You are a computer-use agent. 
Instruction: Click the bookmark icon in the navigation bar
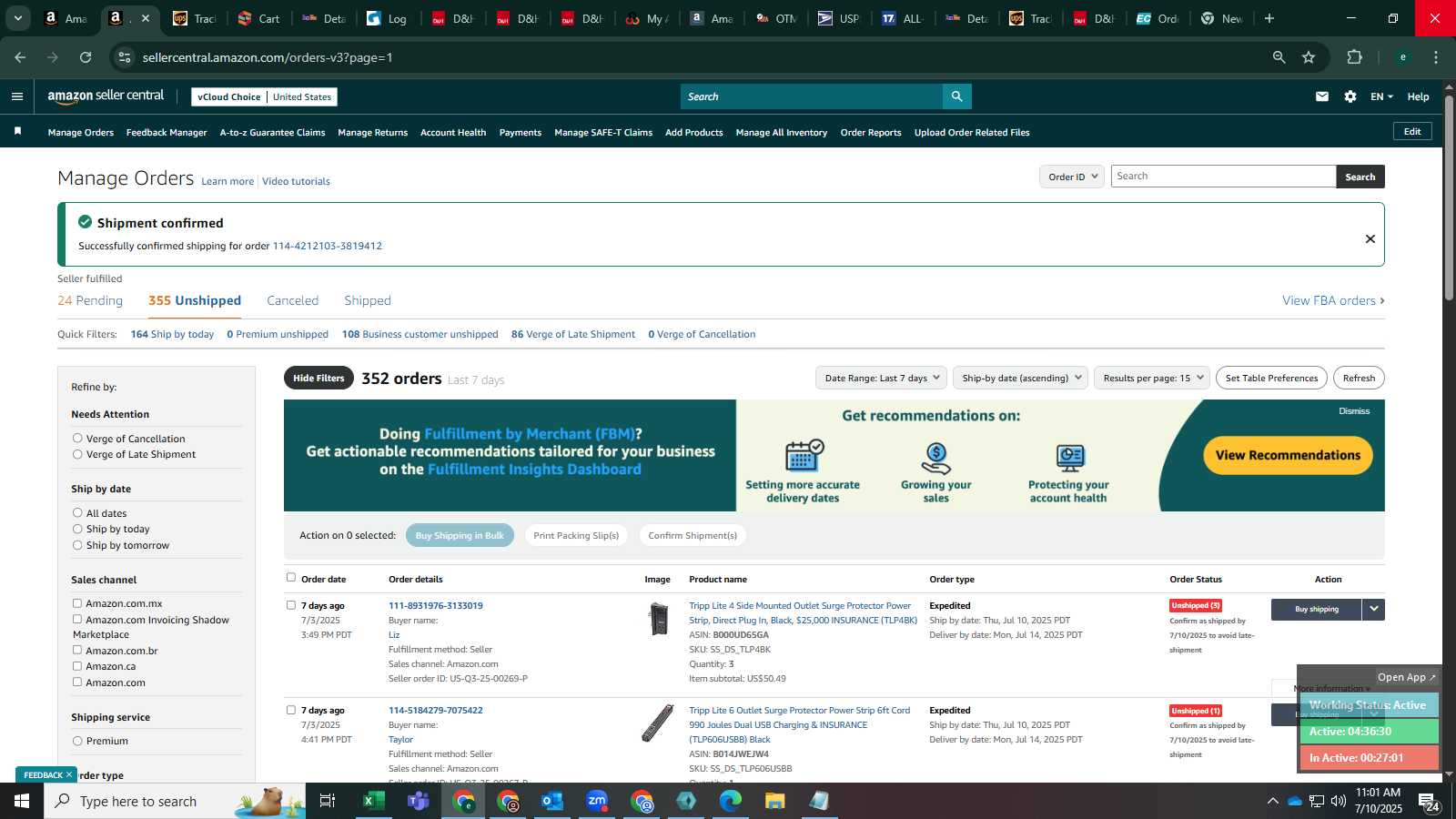click(x=17, y=132)
